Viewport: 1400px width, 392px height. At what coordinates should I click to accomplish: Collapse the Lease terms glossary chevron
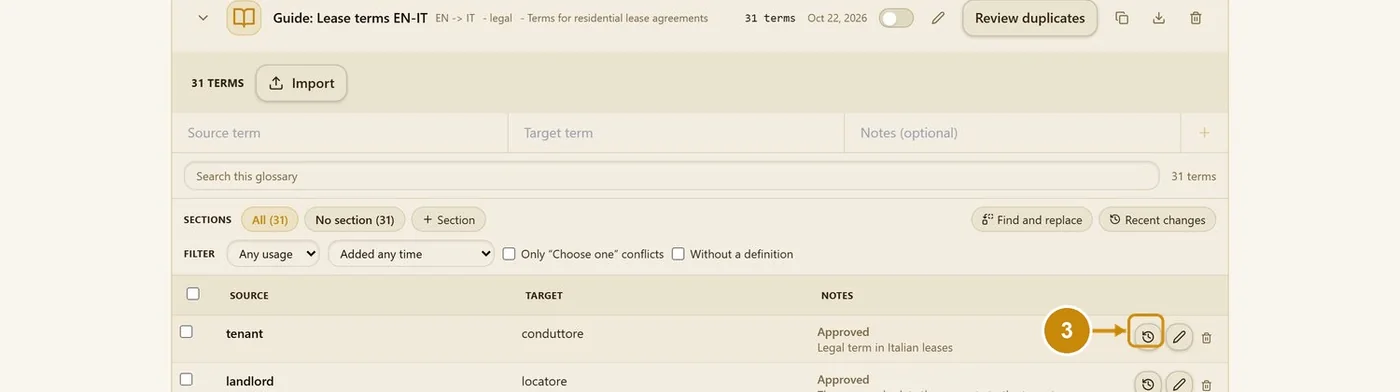(203, 18)
